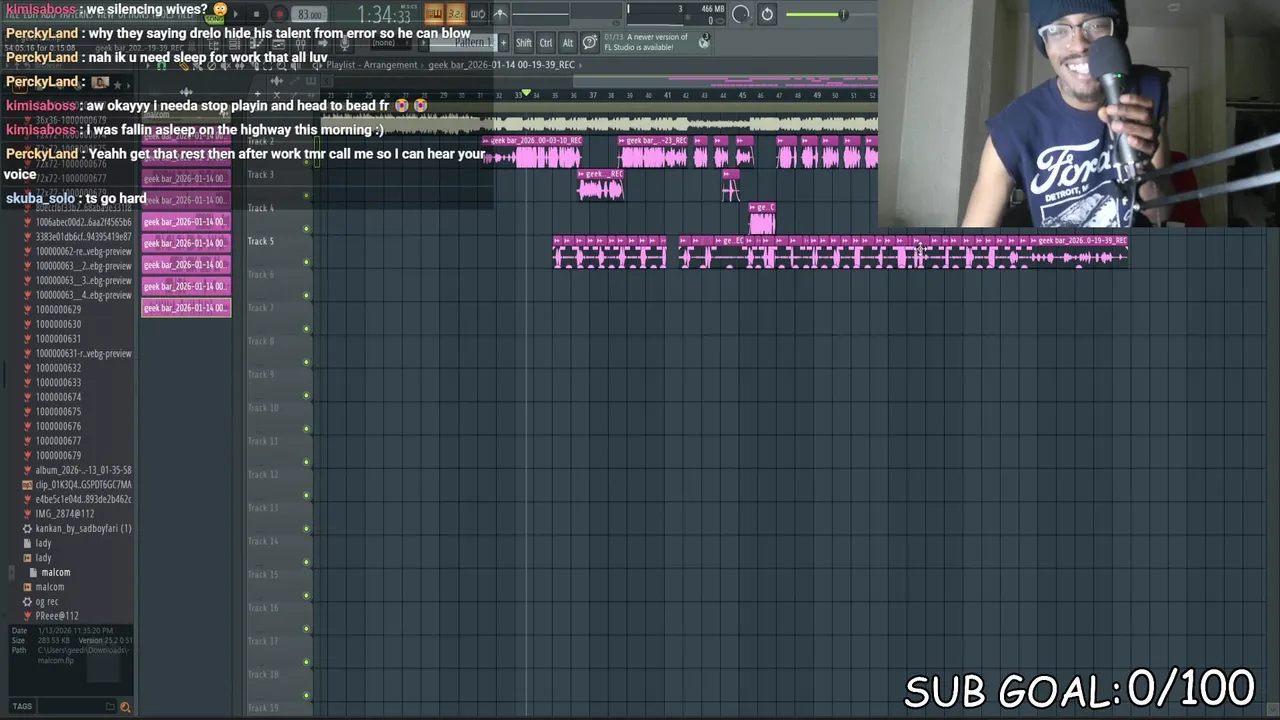Click bar 41 on the timeline ruler
Image resolution: width=1280 pixels, height=720 pixels.
pyautogui.click(x=667, y=96)
